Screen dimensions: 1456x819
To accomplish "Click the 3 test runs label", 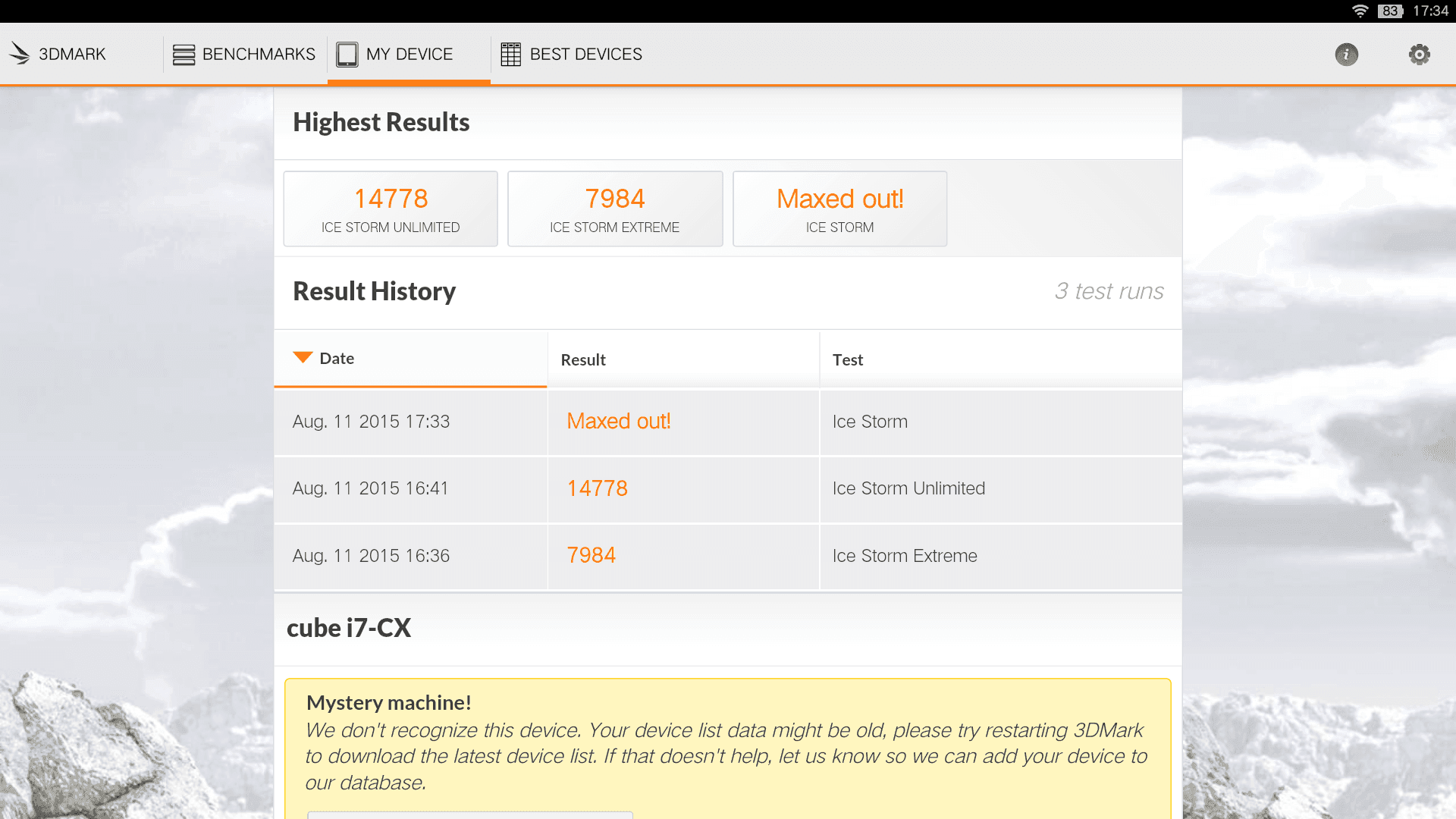I will [1109, 291].
